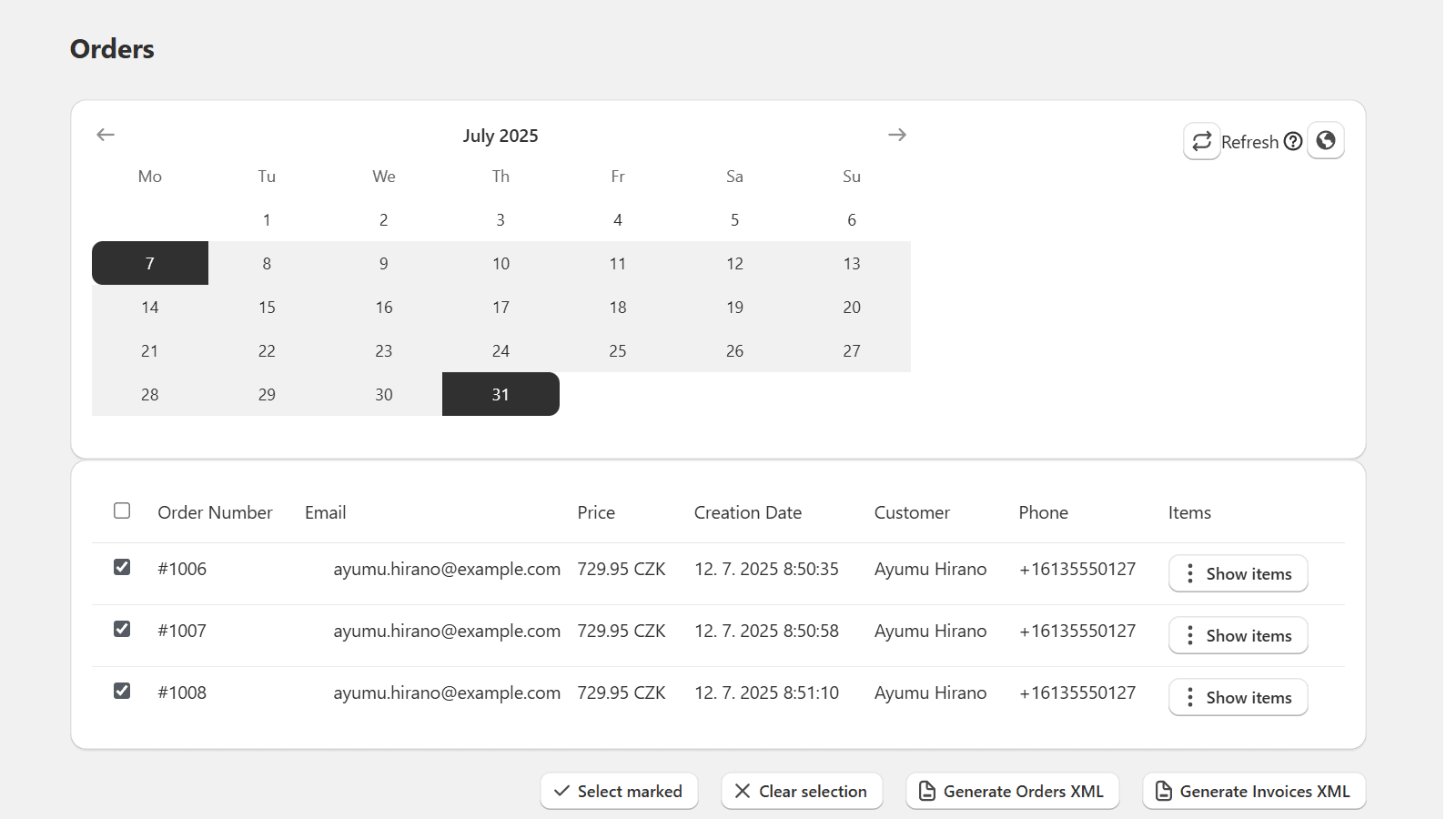Choose July 23 on the calendar

[384, 350]
